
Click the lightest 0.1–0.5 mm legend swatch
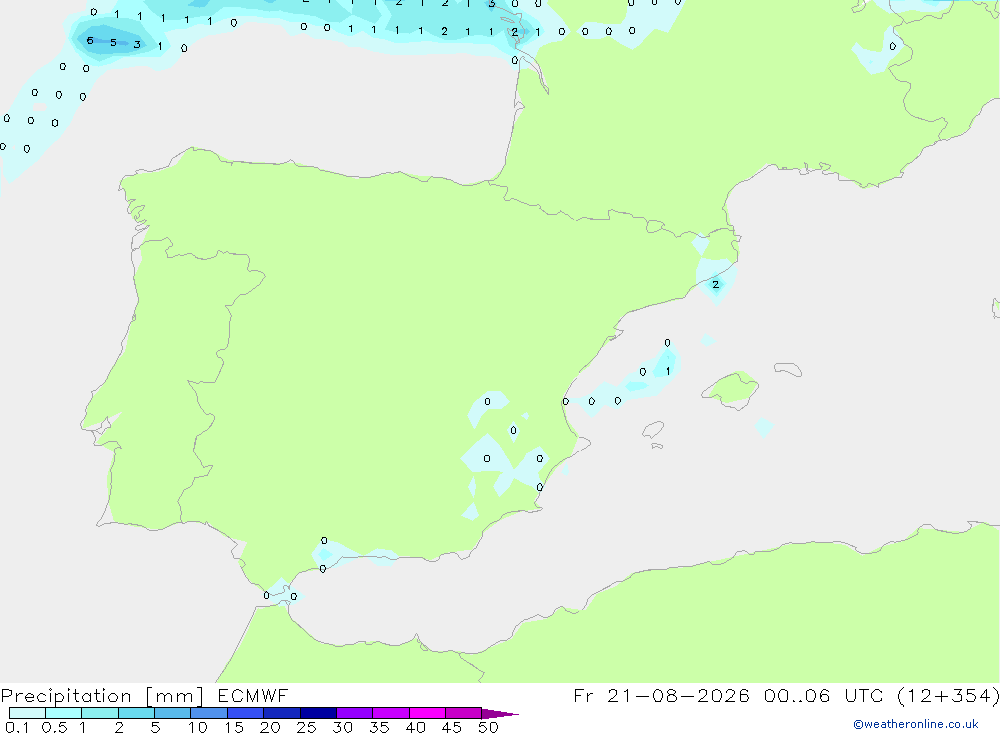click(27, 713)
